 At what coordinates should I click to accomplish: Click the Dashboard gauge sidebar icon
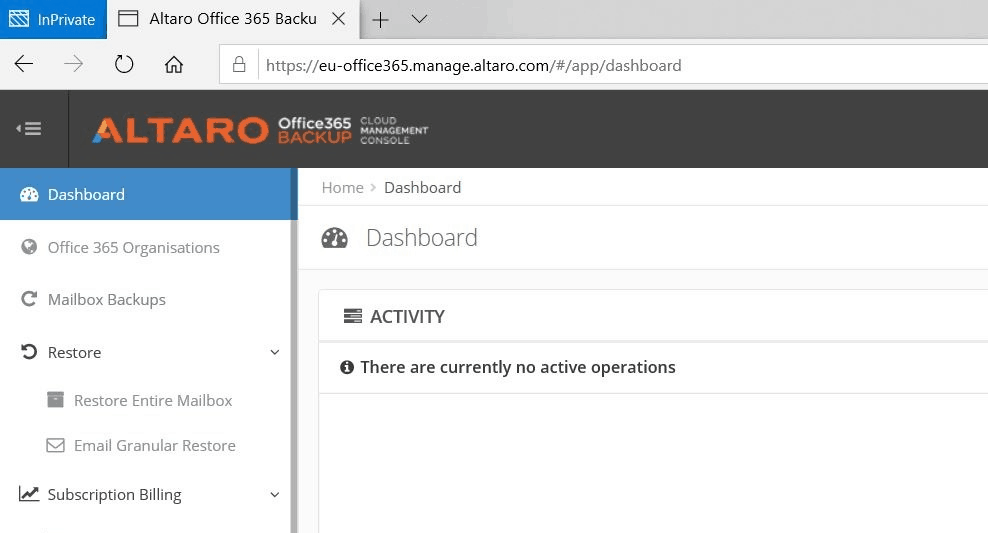29,195
